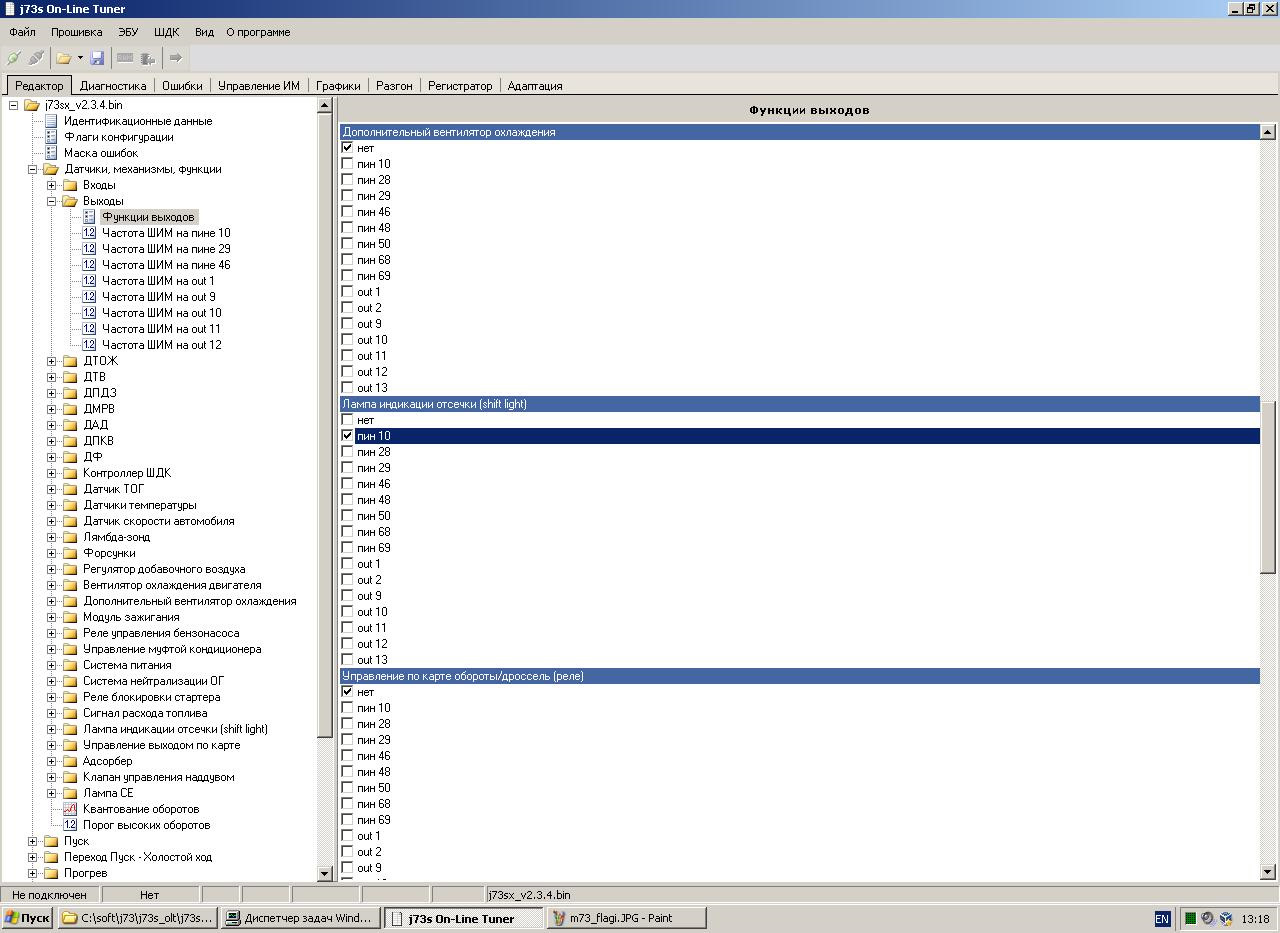Click the Task Manager CPU tray icon

[1190, 919]
